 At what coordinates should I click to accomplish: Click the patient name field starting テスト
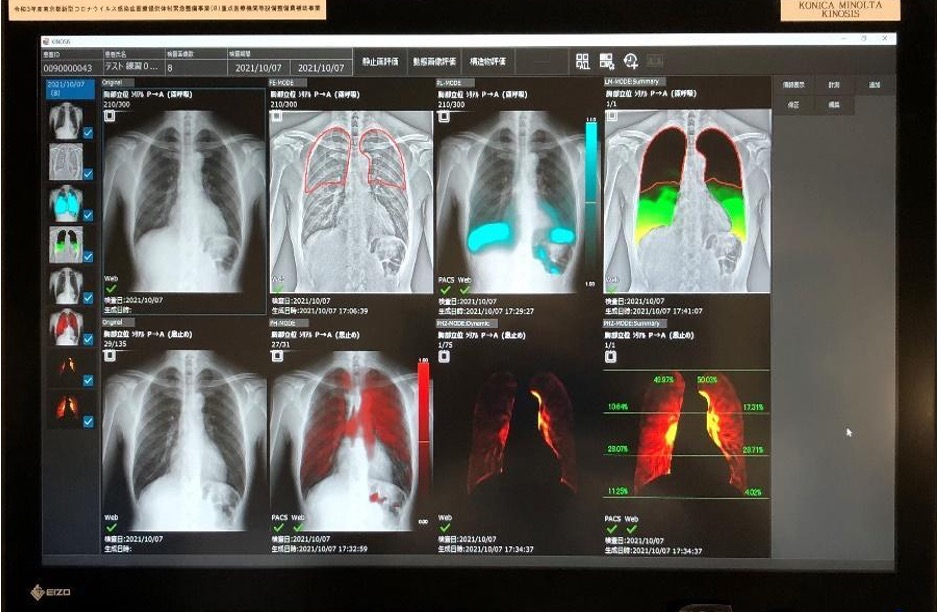tap(133, 67)
